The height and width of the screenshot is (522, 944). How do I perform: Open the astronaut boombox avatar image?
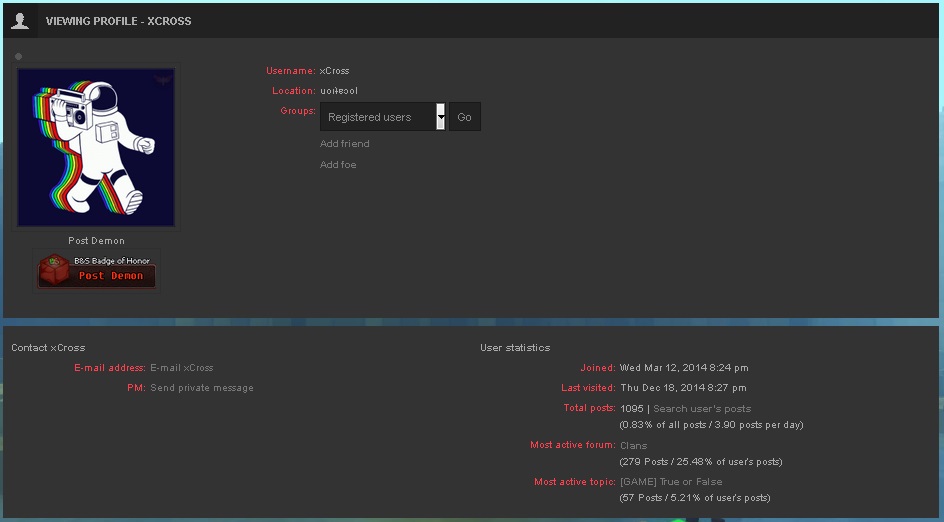tap(96, 147)
